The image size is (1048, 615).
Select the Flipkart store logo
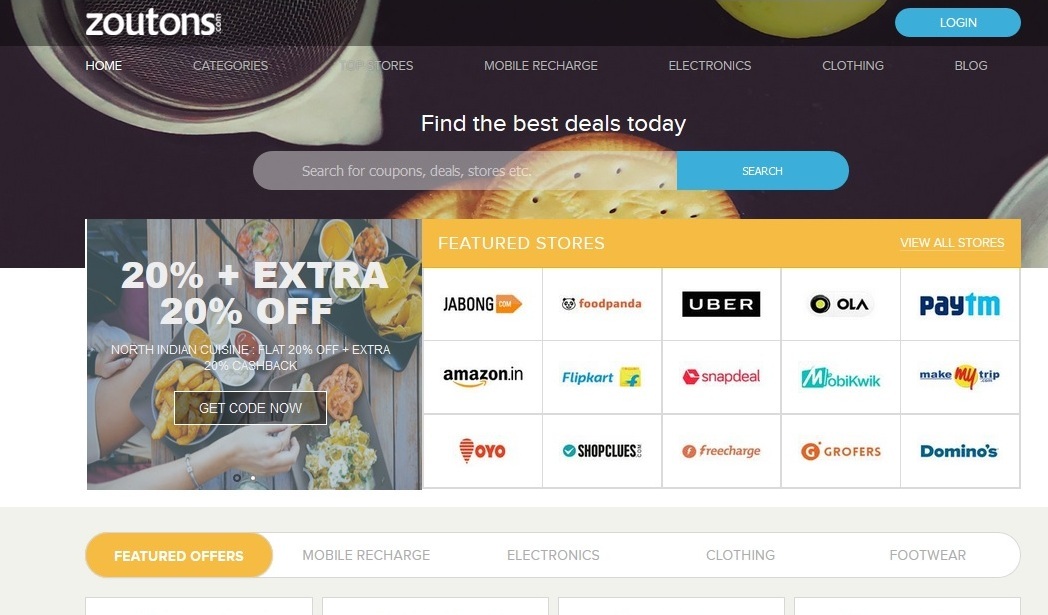[x=602, y=377]
